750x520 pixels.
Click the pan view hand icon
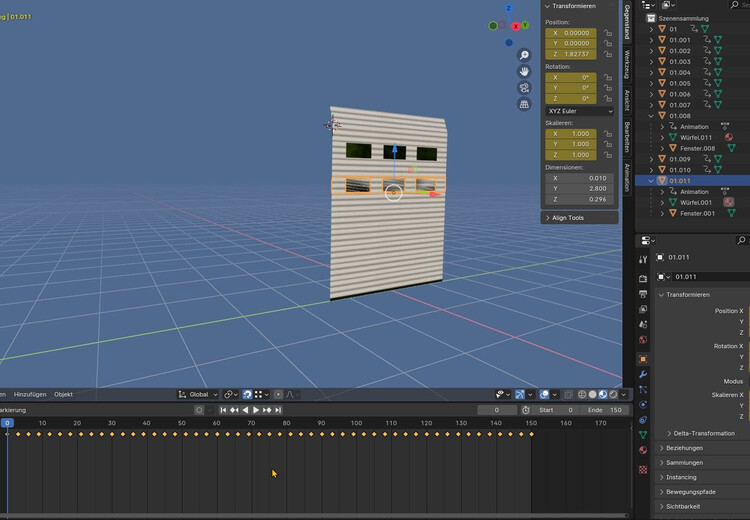tap(524, 72)
